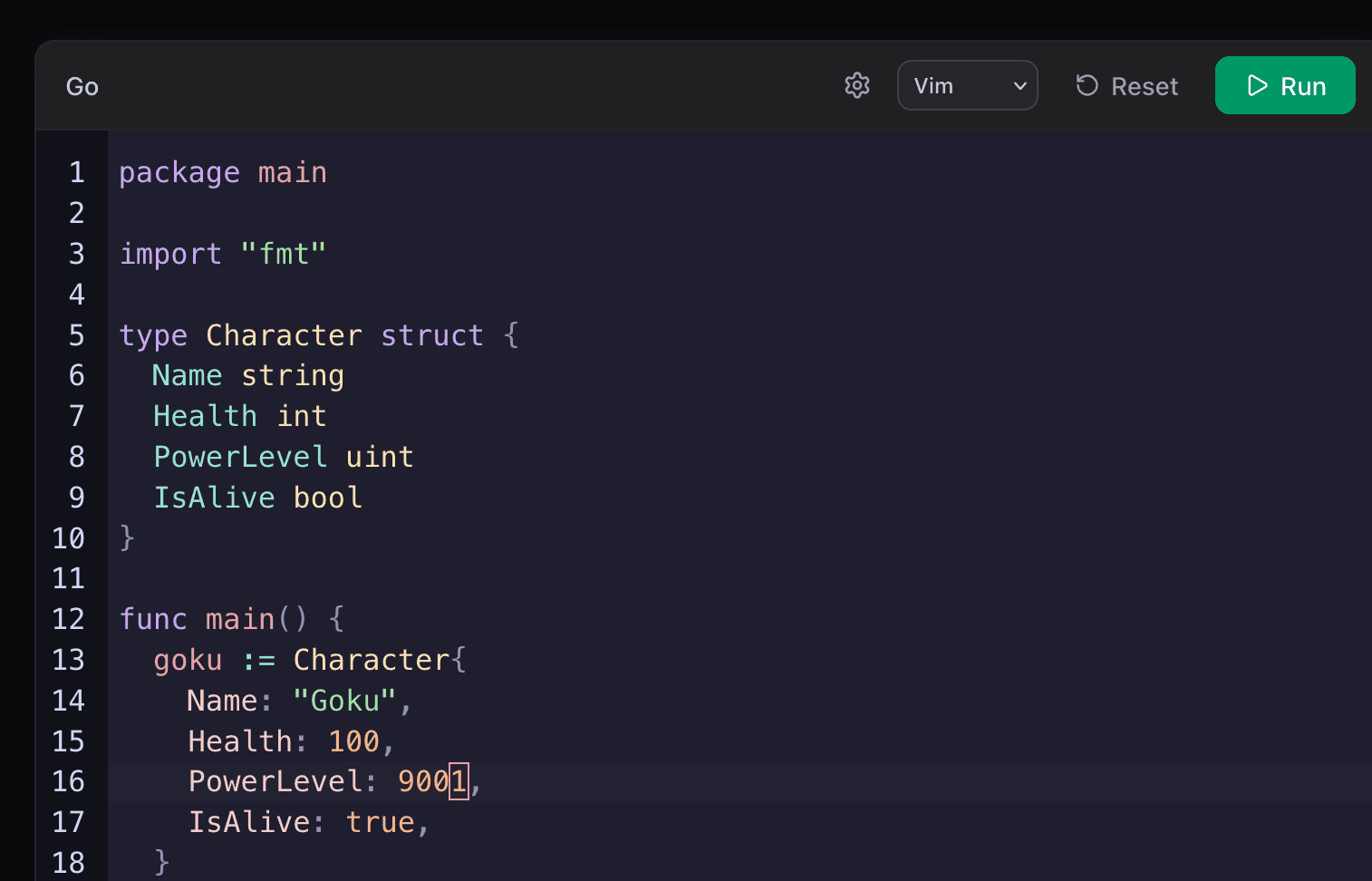Click the IsAlive true value on line 17

coord(381,821)
